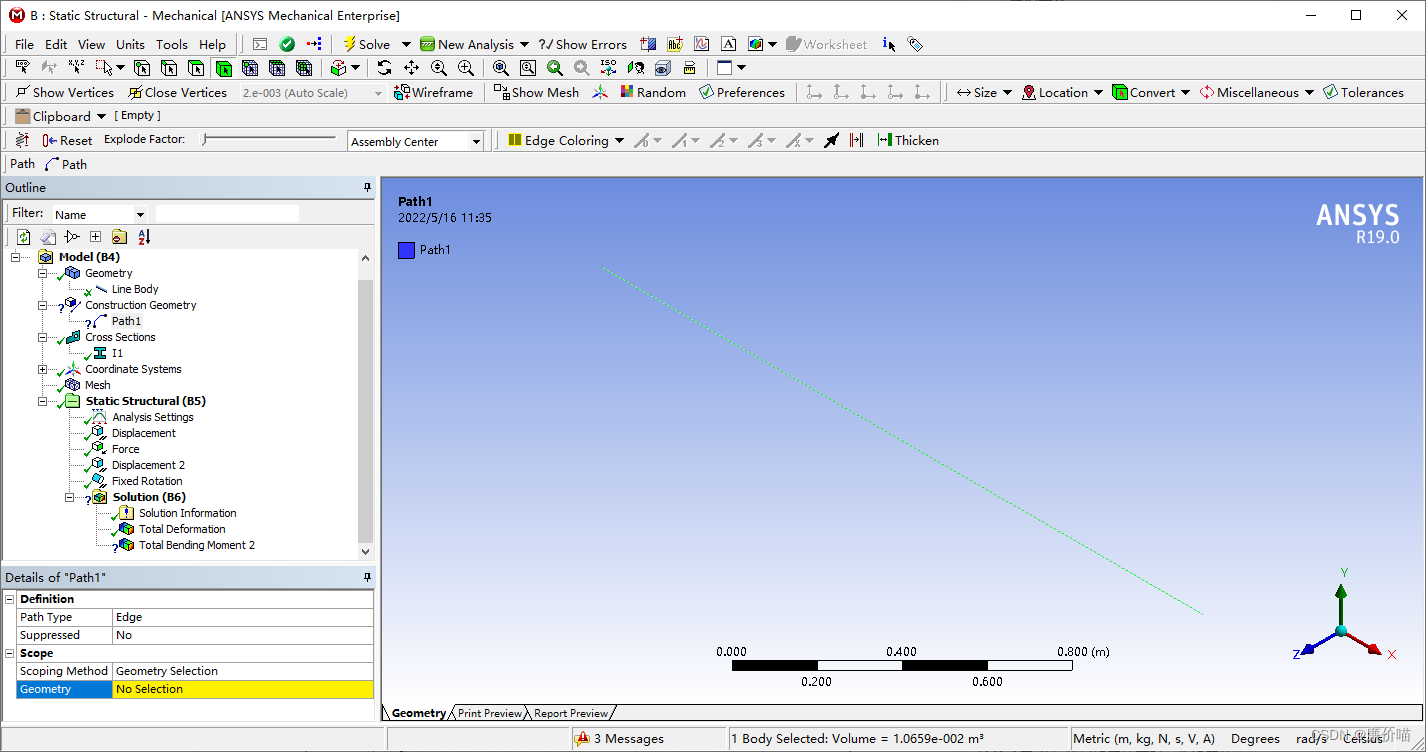Click the Annotation text A icon
This screenshot has width=1426, height=752.
coord(728,44)
